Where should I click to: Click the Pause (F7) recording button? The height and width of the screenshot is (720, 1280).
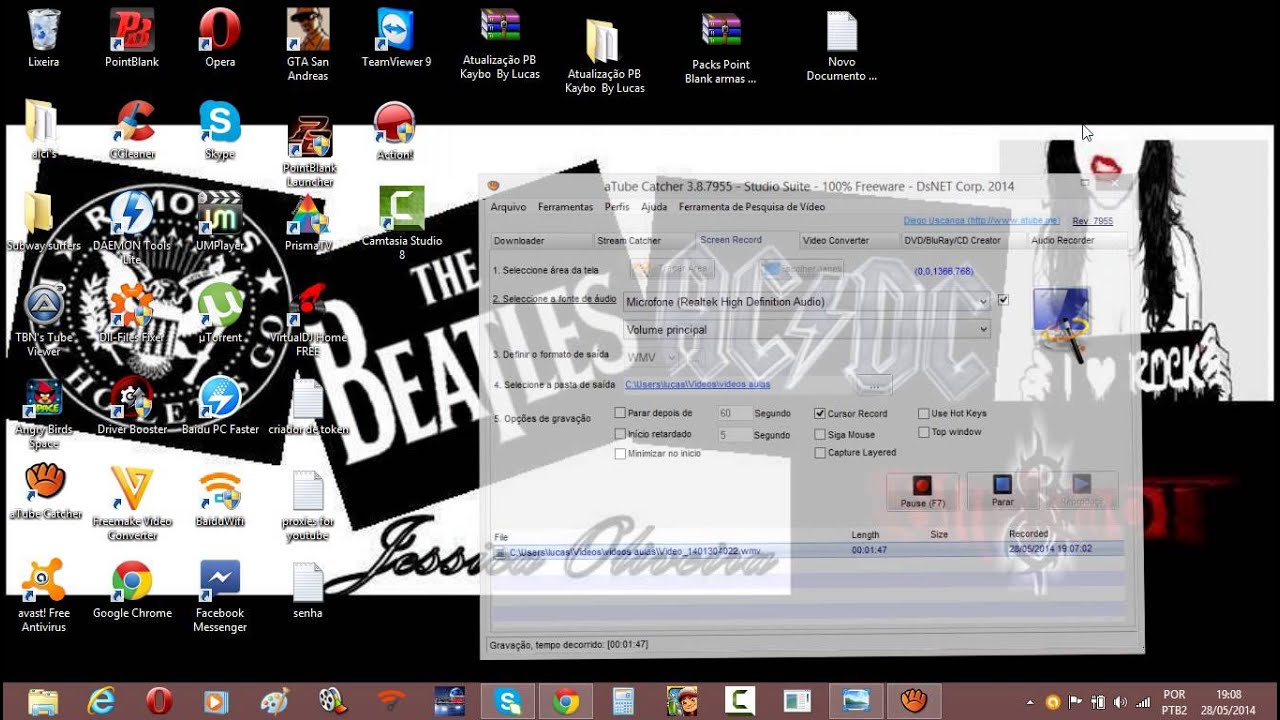(922, 492)
